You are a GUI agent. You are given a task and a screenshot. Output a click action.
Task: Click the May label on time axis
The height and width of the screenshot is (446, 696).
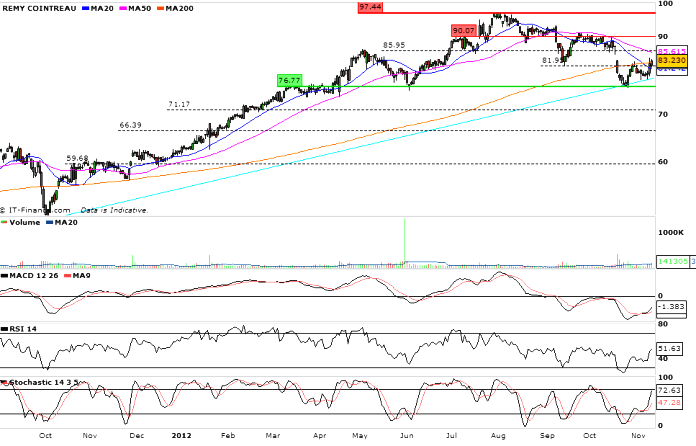pyautogui.click(x=360, y=435)
